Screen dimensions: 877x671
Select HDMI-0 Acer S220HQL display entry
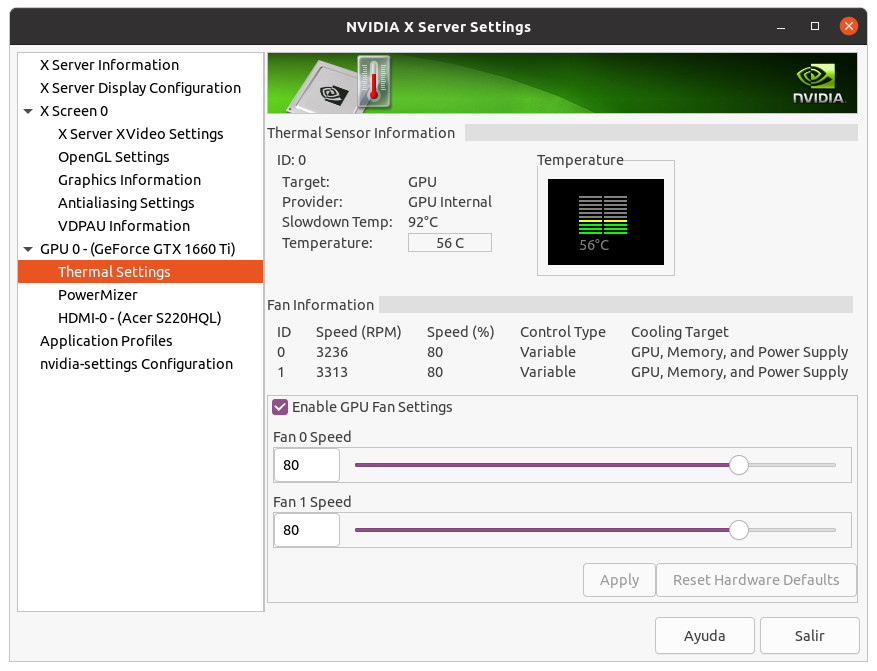139,318
